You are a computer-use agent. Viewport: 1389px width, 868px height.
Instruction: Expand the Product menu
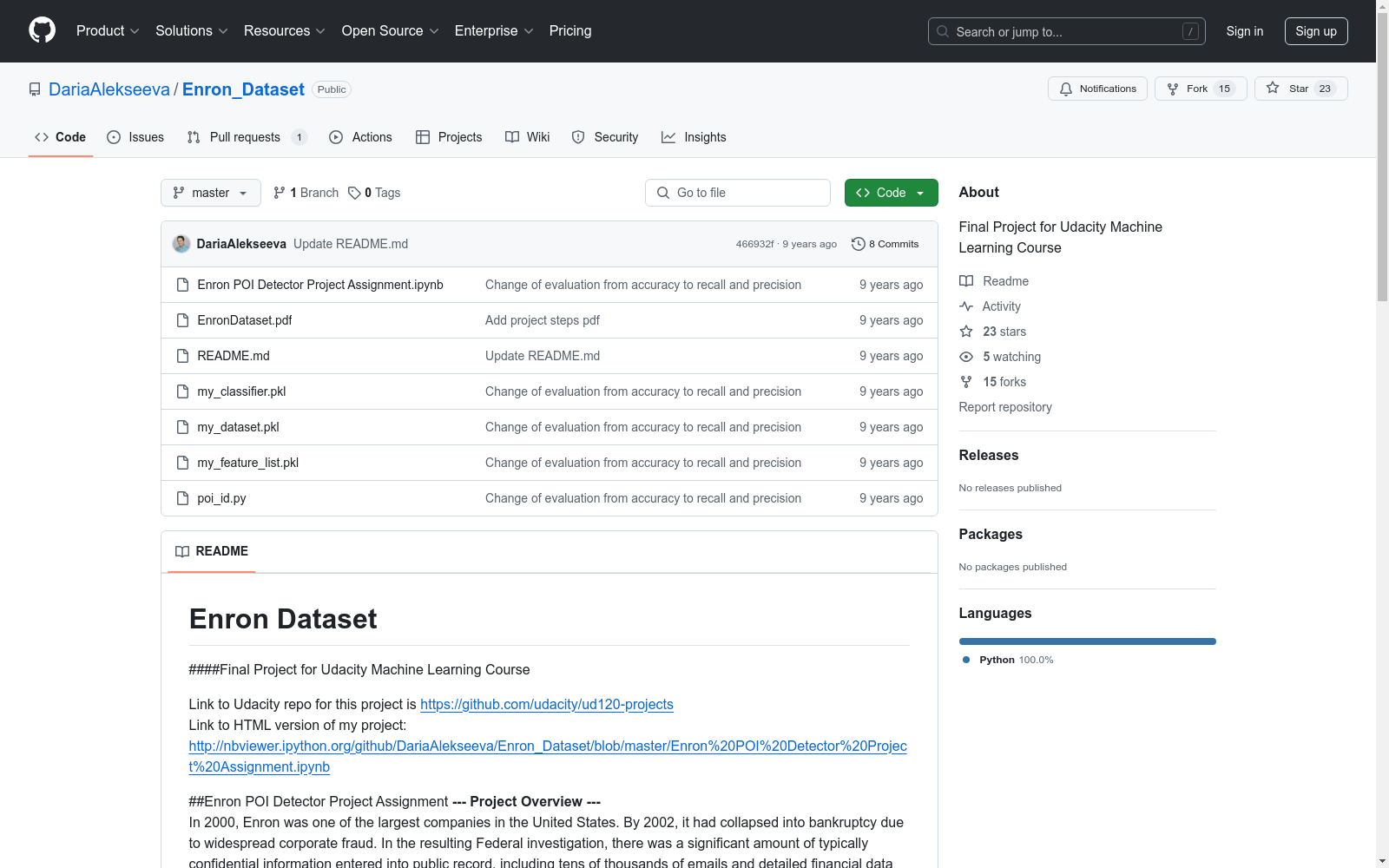pyautogui.click(x=108, y=31)
